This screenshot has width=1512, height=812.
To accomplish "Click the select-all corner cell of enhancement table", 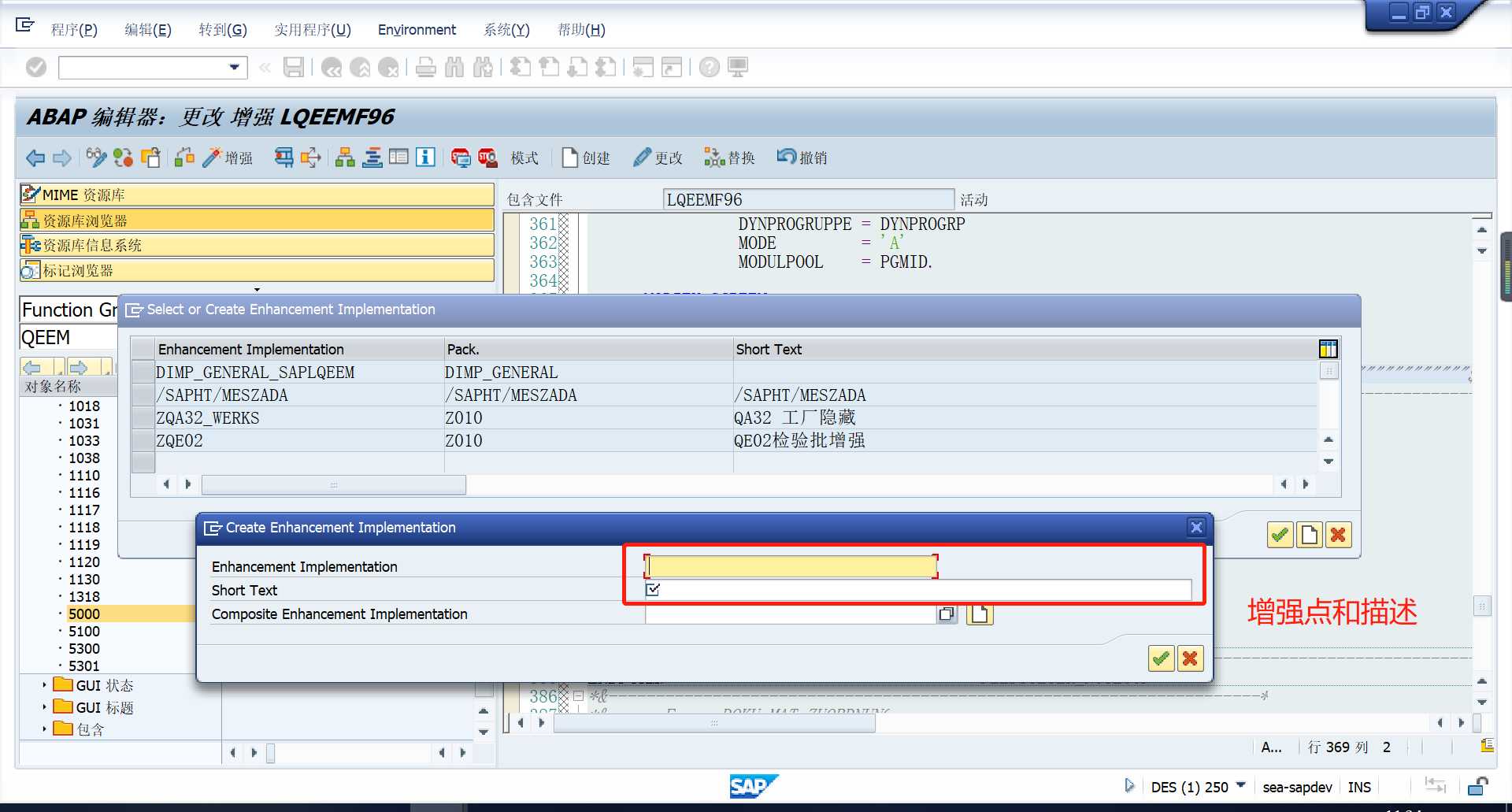I will (143, 349).
